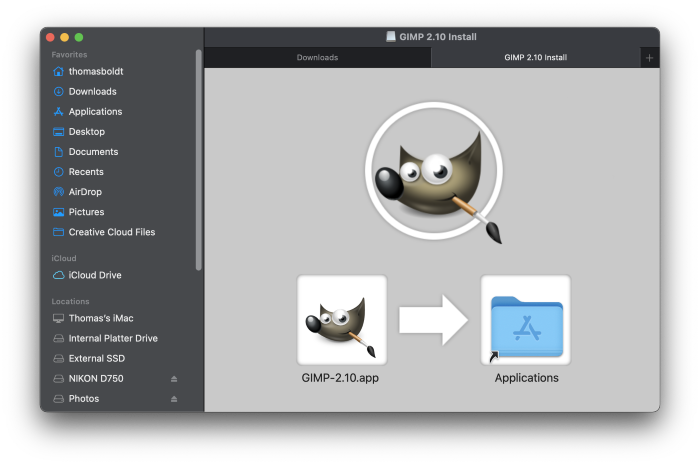
Task: Click the Locations section header
Action: (71, 302)
